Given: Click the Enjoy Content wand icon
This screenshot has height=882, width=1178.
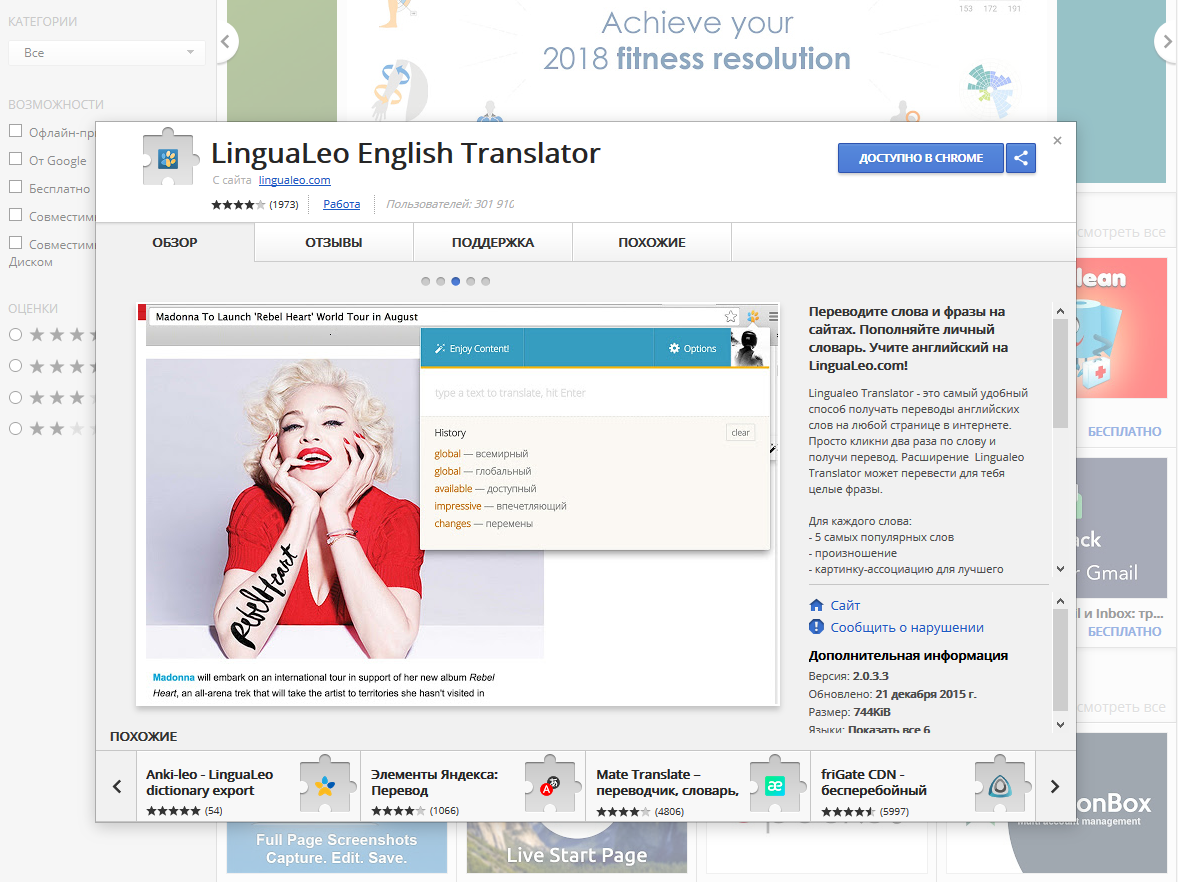Looking at the screenshot, I should (x=440, y=349).
